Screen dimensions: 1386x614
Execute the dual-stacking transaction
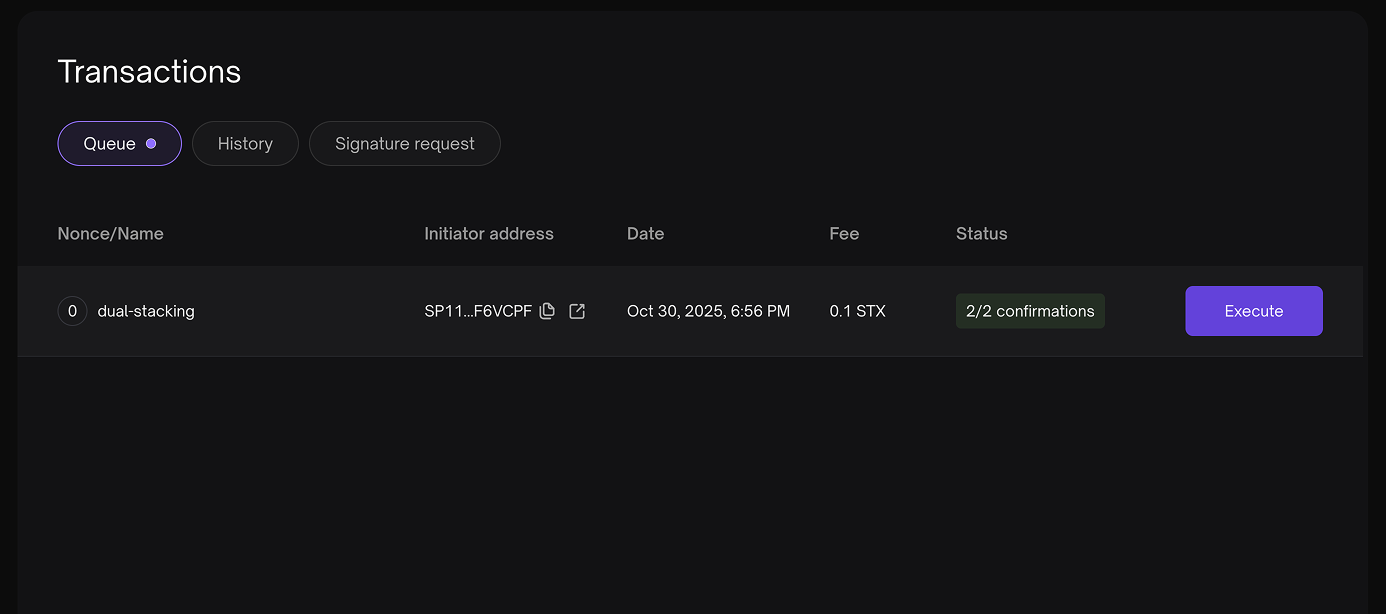click(1253, 311)
